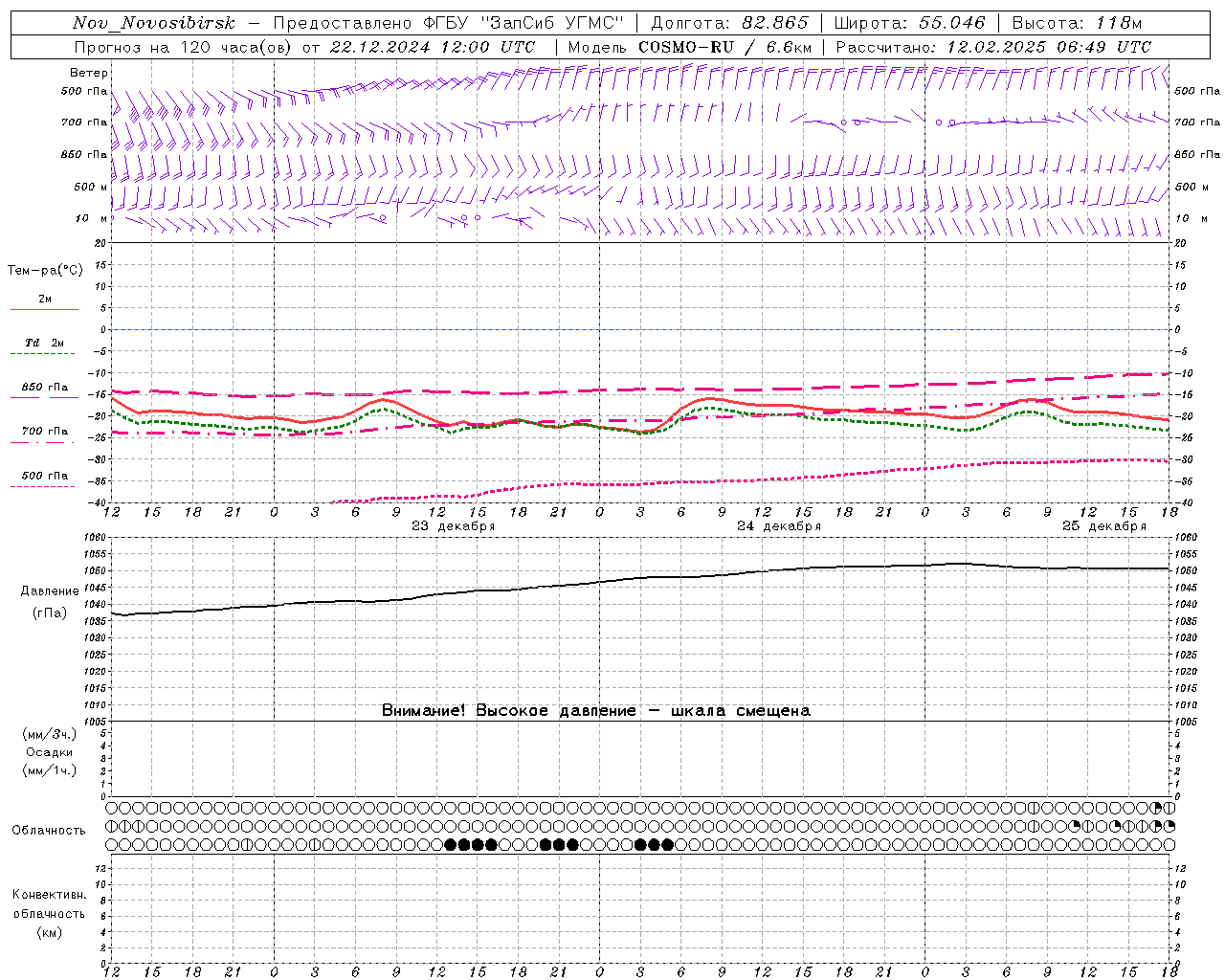Click the 25 декабря date label
The height and width of the screenshot is (980, 1225).
coord(1103,526)
